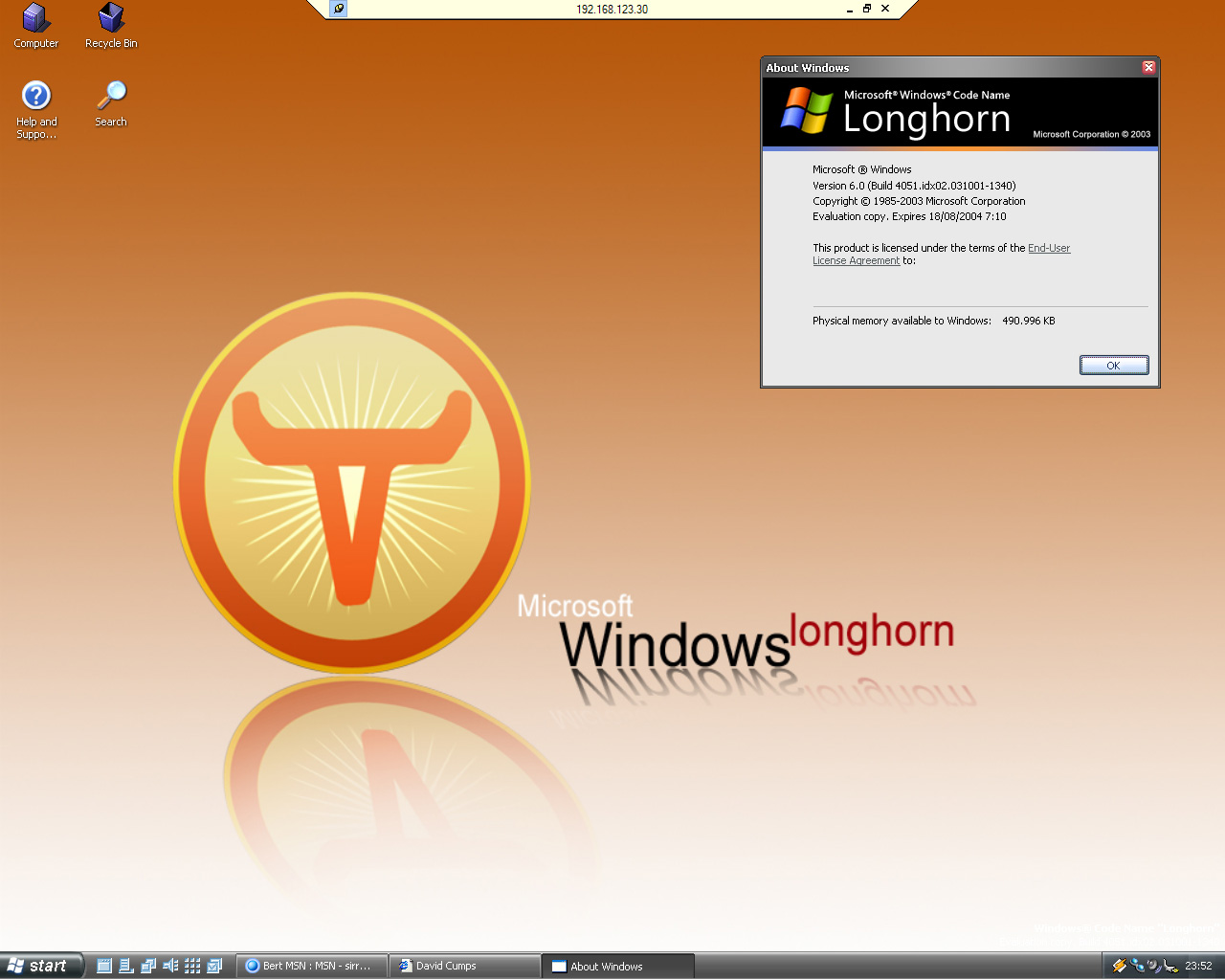Click the physical memory 490.996 KB value
1225x980 pixels.
[x=1029, y=321]
